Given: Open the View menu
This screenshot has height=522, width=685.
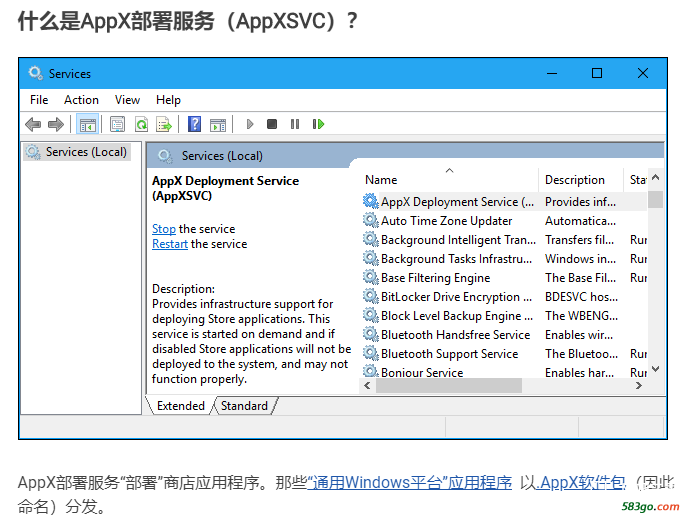Looking at the screenshot, I should (127, 100).
